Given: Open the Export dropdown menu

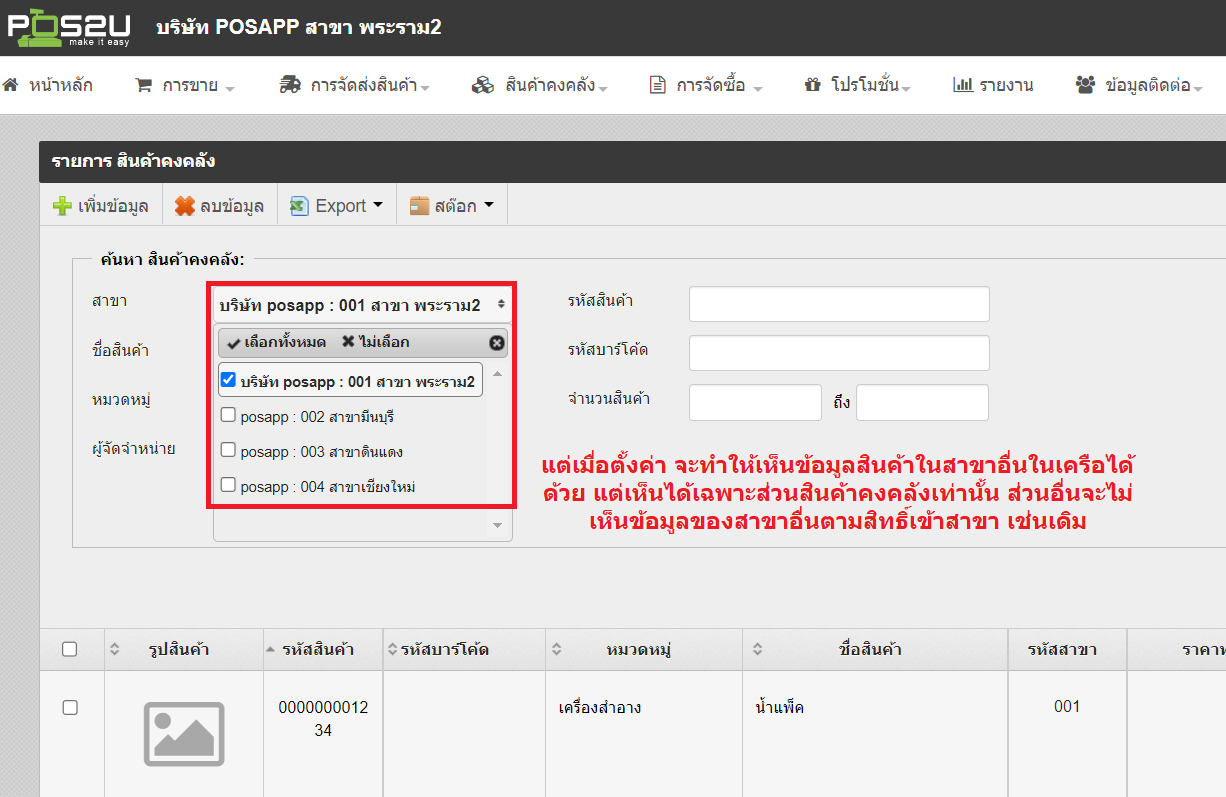Looking at the screenshot, I should click(337, 206).
